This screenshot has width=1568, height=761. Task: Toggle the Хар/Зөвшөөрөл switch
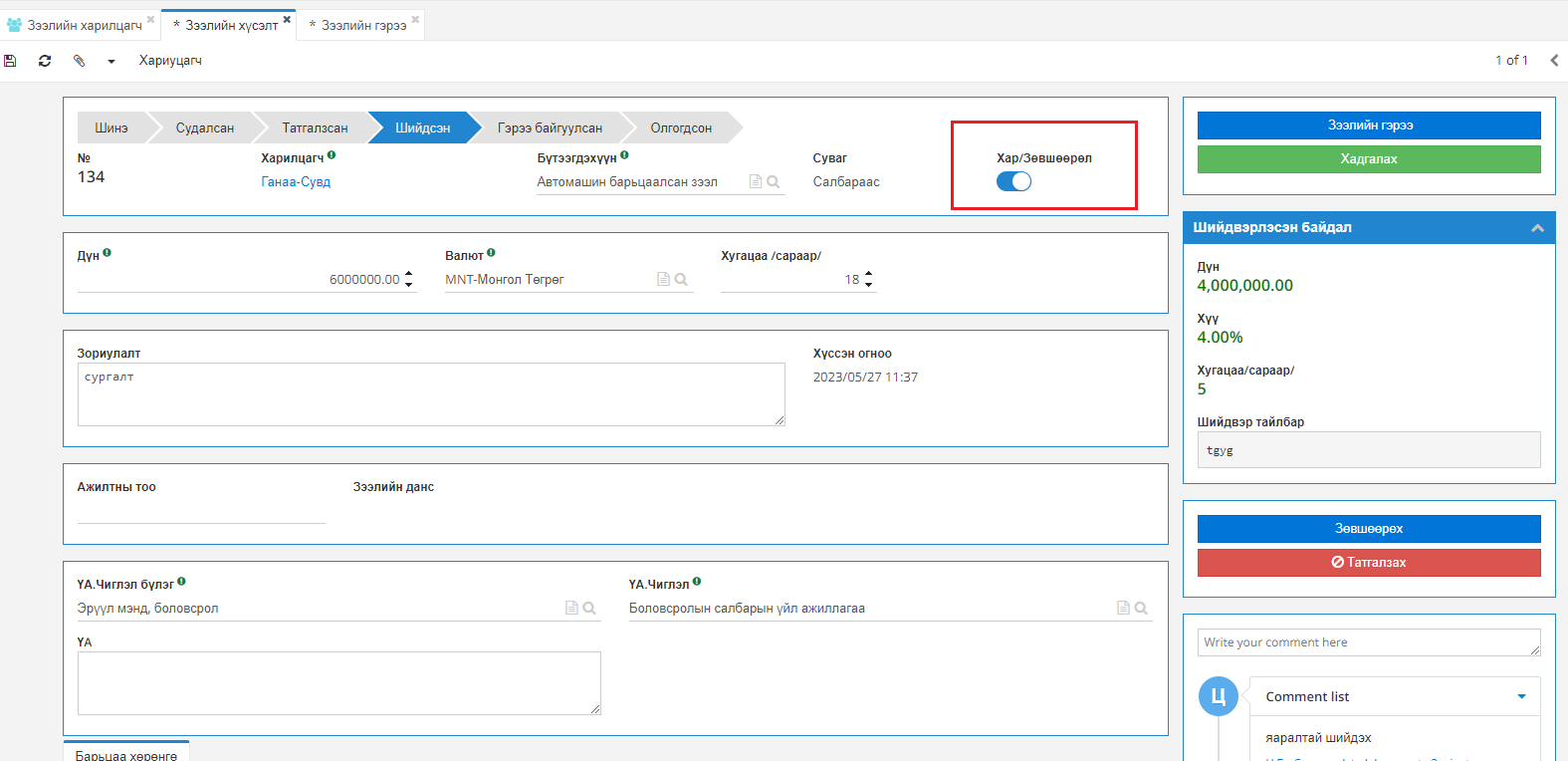tap(1013, 181)
